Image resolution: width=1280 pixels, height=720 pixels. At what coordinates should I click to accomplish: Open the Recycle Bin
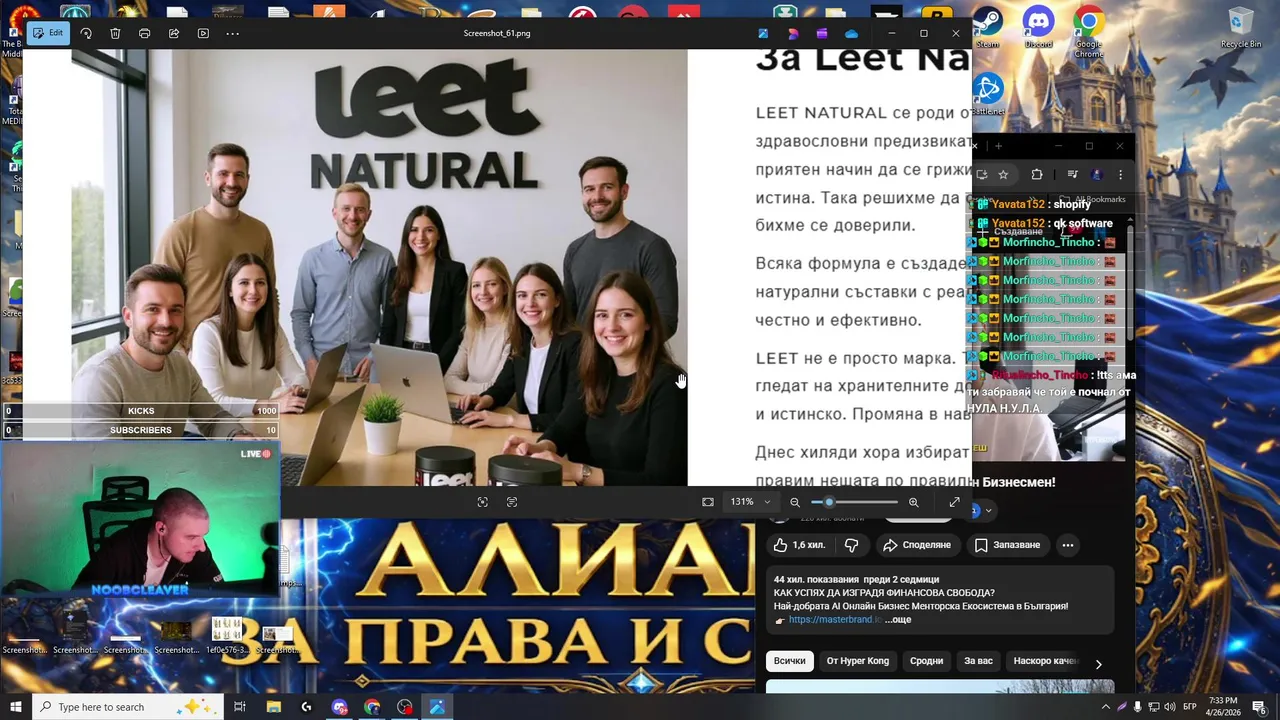(x=1241, y=27)
